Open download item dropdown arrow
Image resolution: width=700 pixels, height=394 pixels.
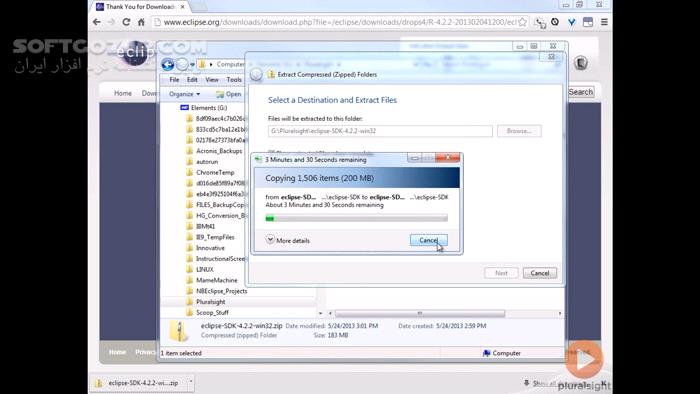191,382
